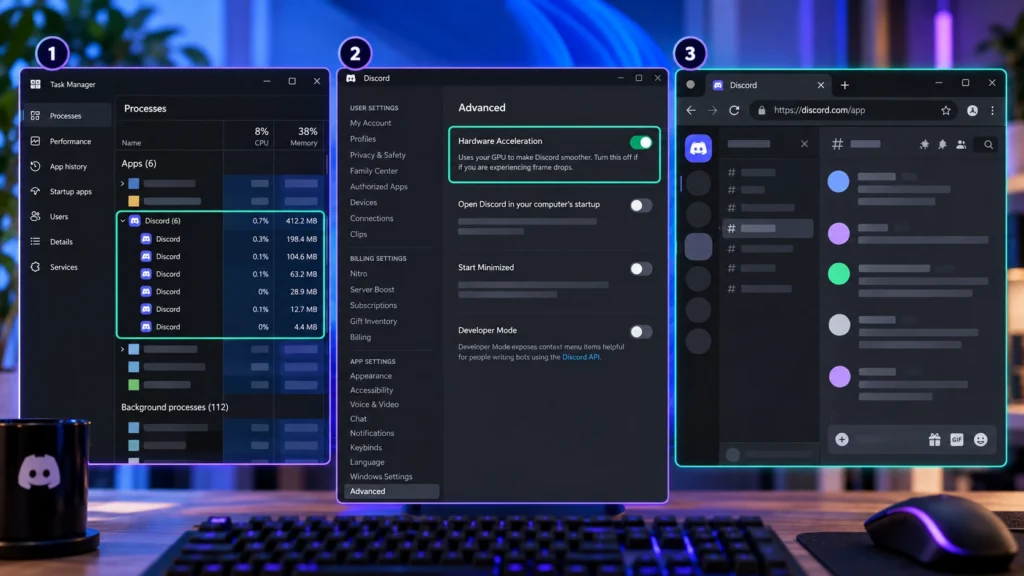Screen dimensions: 1024x576
Task: Open Discord home logo in server list
Action: click(x=698, y=148)
